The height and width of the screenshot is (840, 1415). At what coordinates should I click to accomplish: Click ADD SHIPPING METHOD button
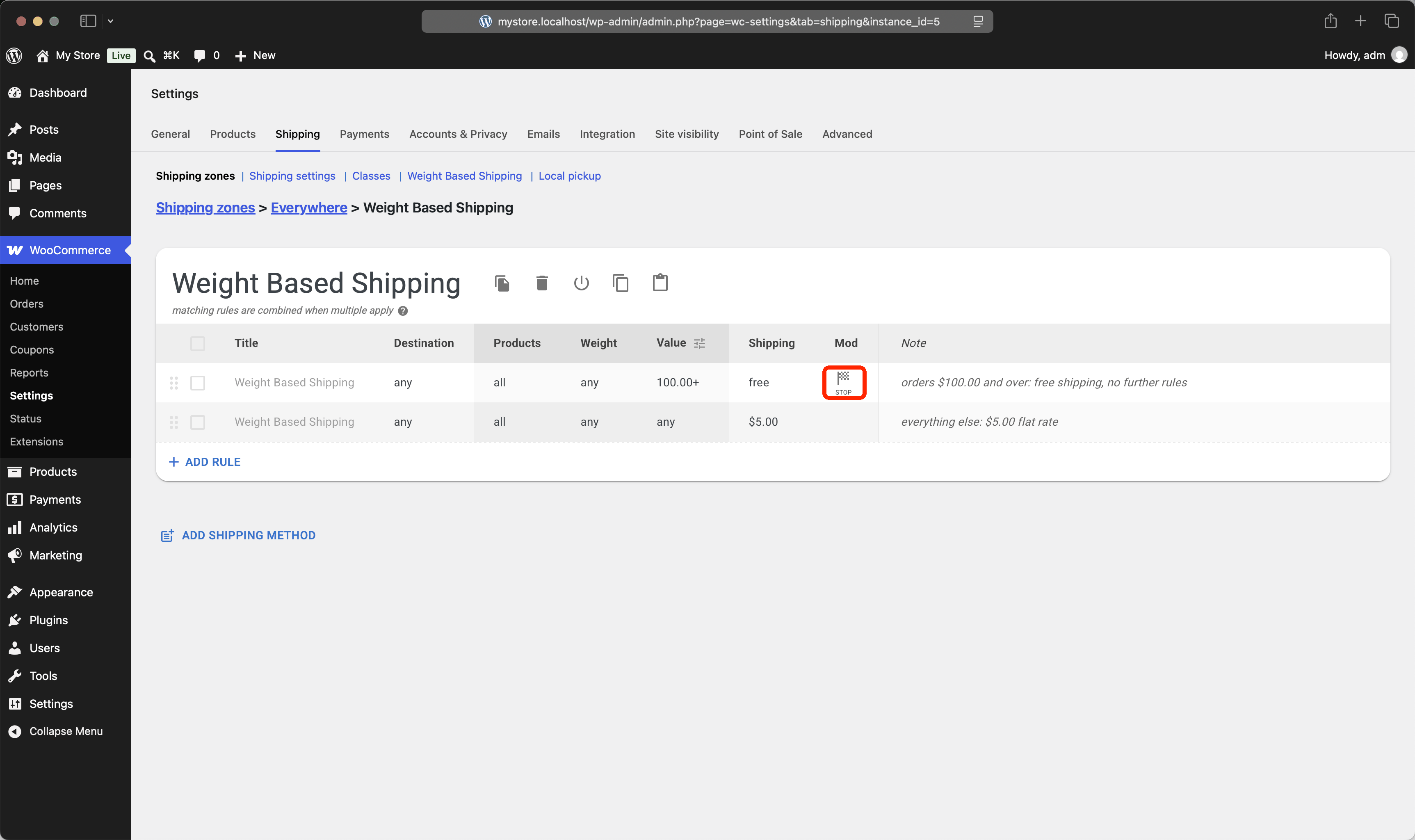point(238,536)
